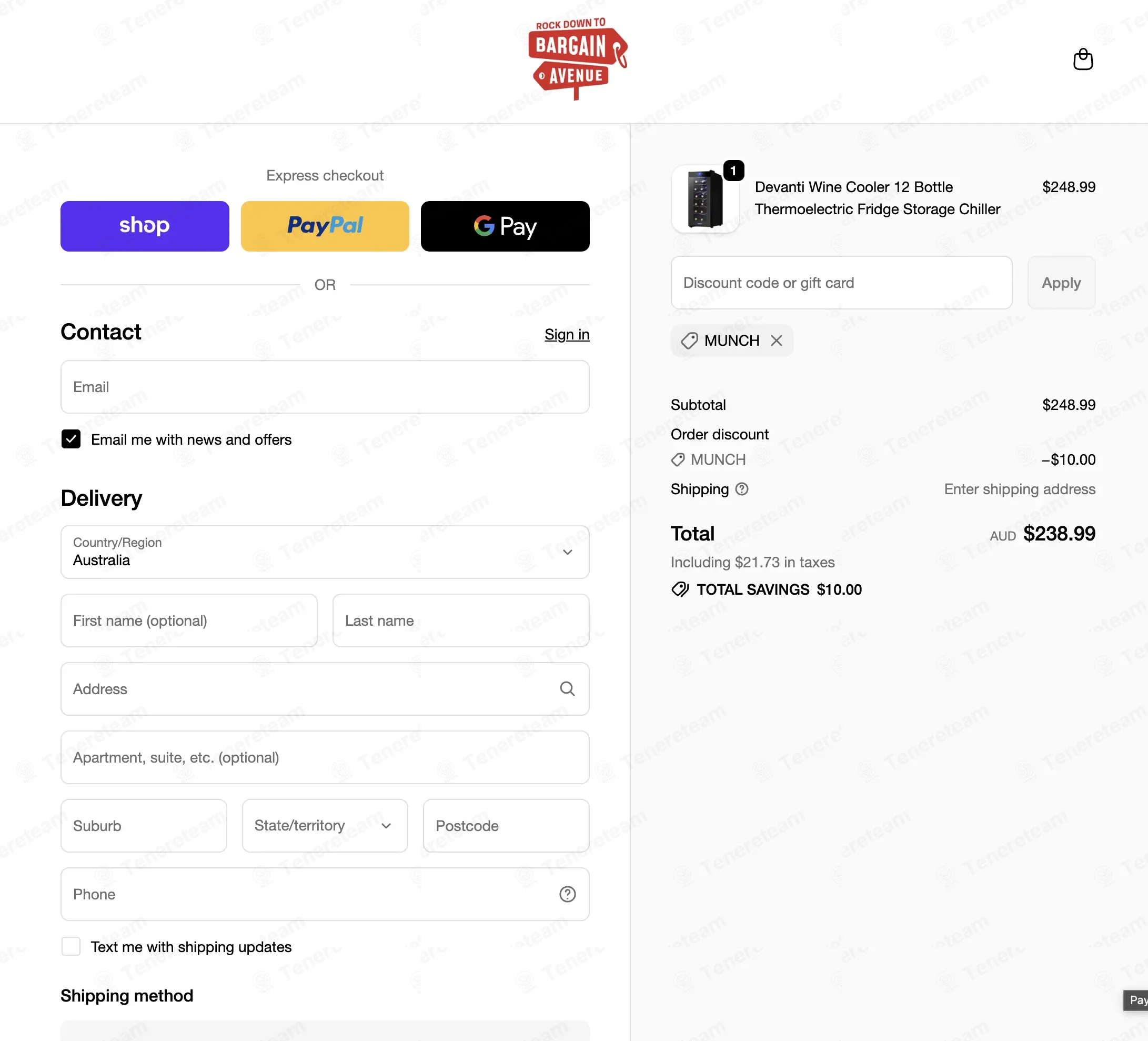Click the Shipping method heading
Screen dimensions: 1148x1041
click(127, 995)
